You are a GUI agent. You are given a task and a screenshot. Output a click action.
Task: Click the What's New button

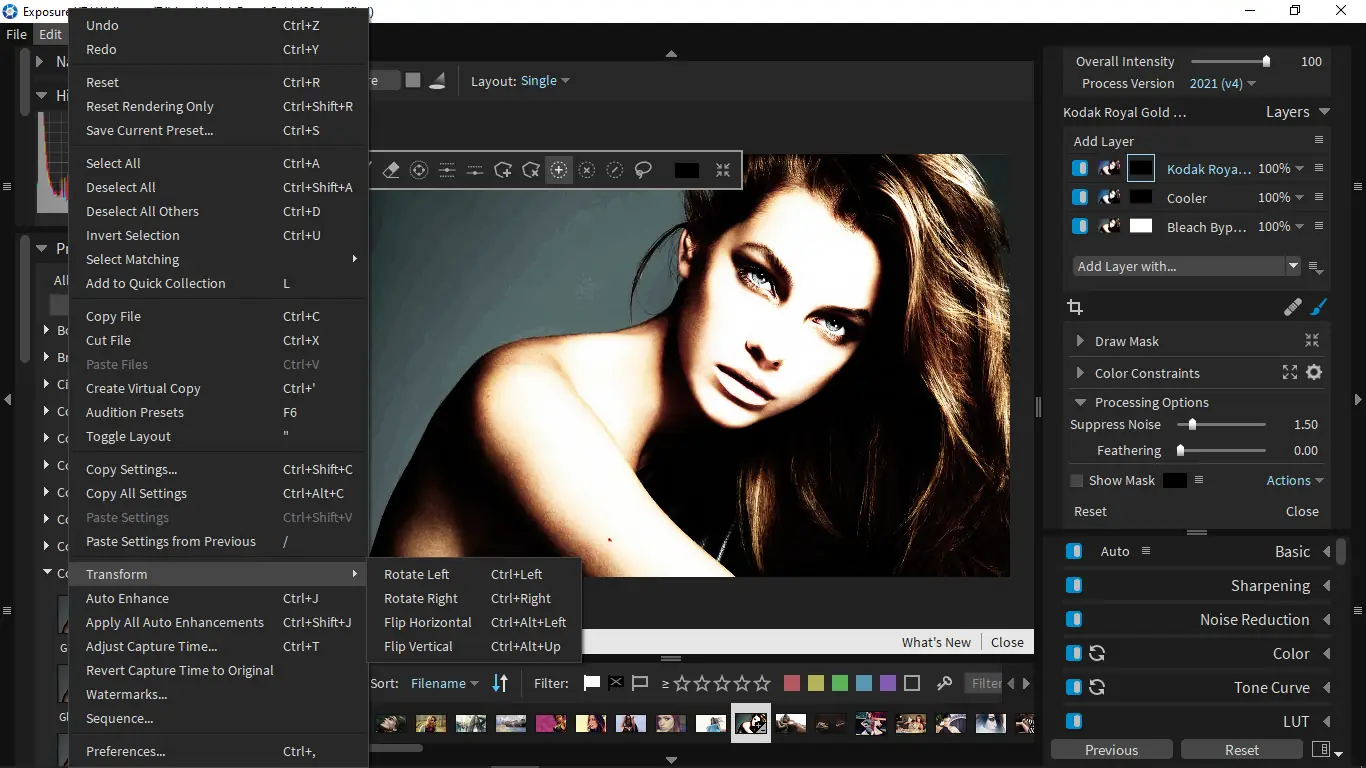coord(935,642)
